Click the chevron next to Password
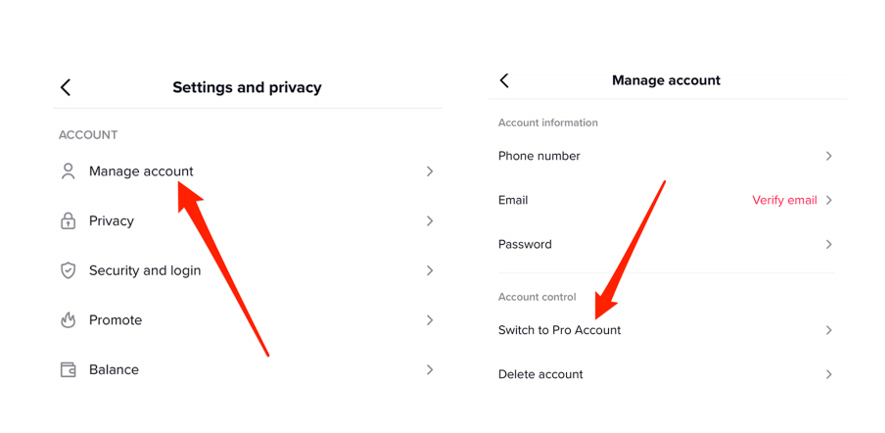Viewport: 885px width, 433px height. coord(829,244)
